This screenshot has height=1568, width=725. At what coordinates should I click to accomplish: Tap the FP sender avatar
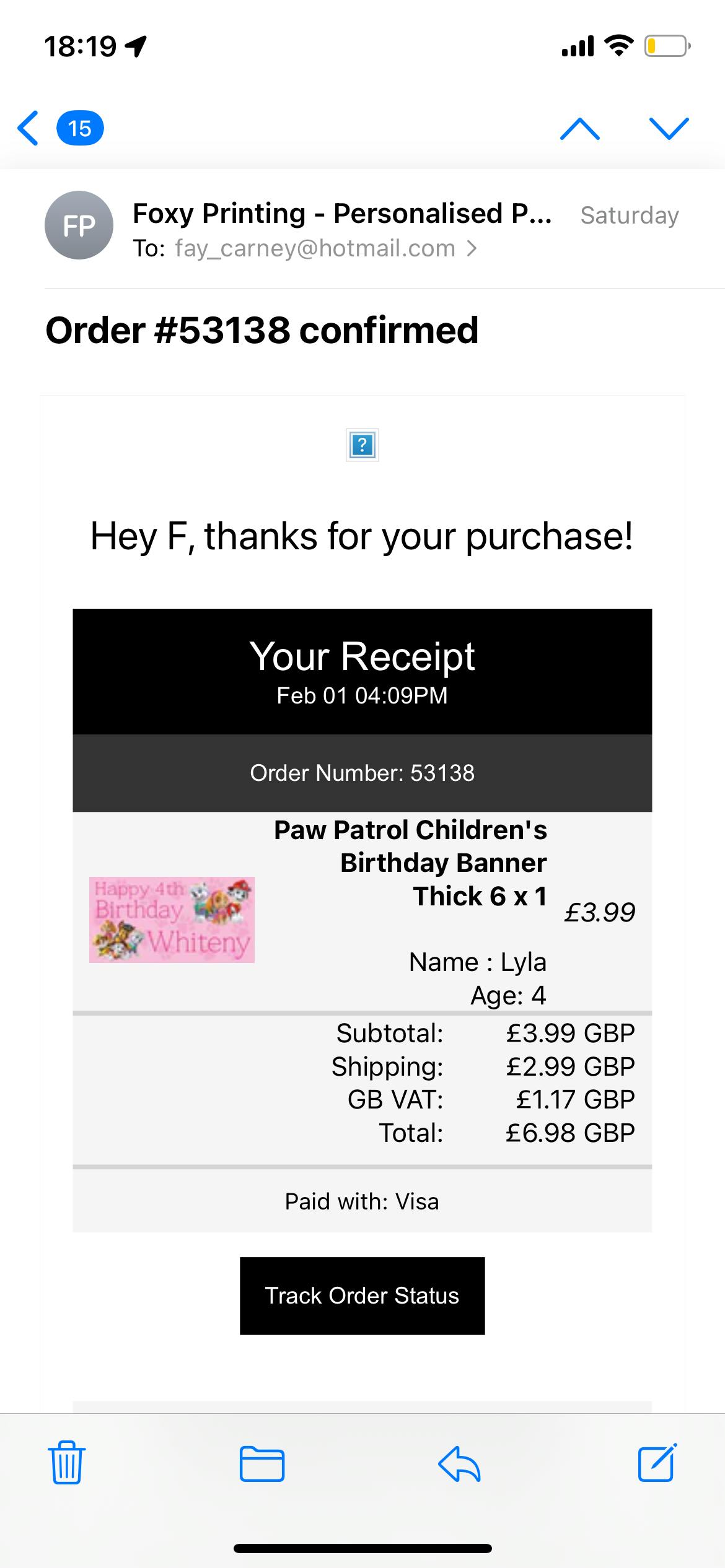tap(79, 225)
